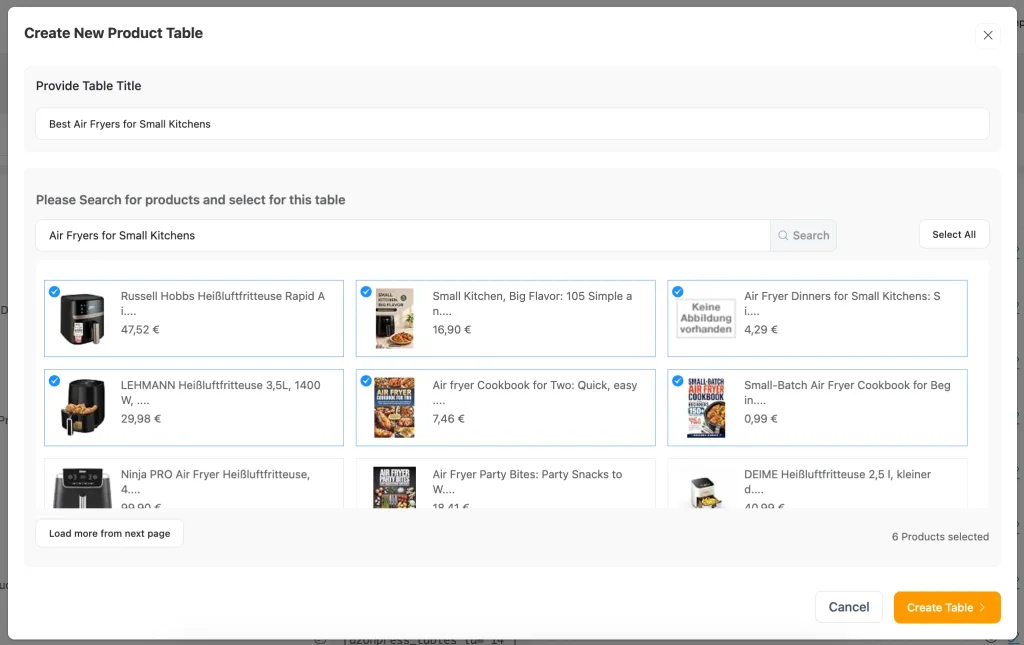Click the search magnifier icon
This screenshot has width=1024, height=645.
tap(783, 236)
